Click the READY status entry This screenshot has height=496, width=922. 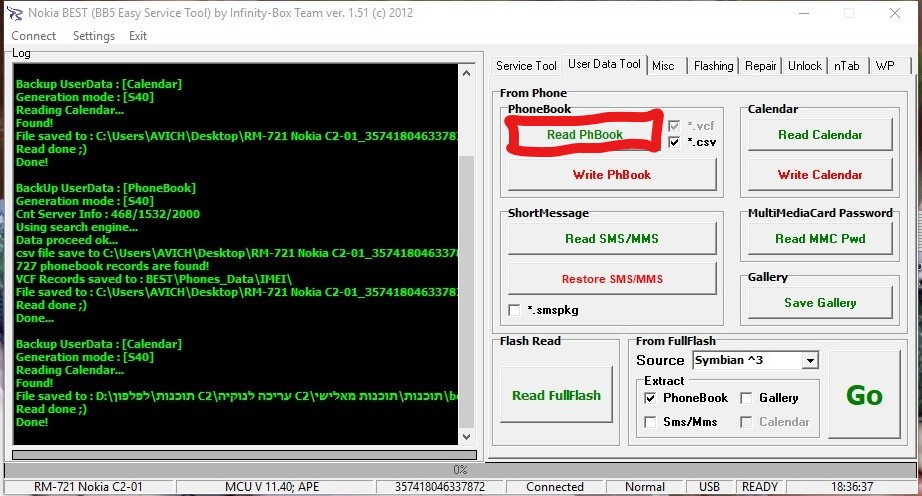click(760, 487)
